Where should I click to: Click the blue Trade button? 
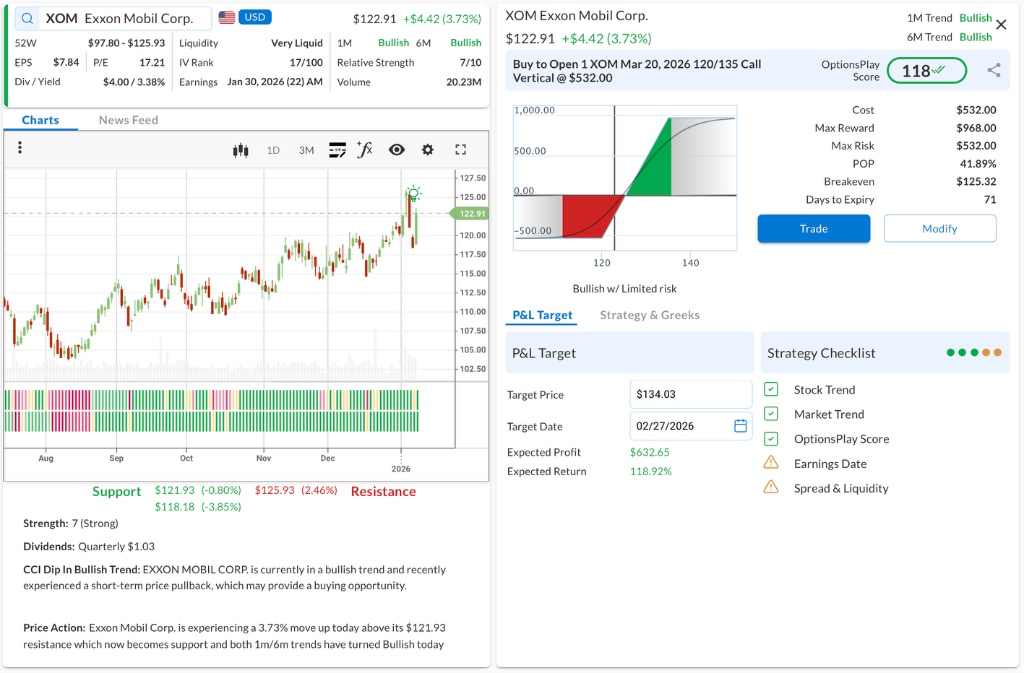pos(813,229)
